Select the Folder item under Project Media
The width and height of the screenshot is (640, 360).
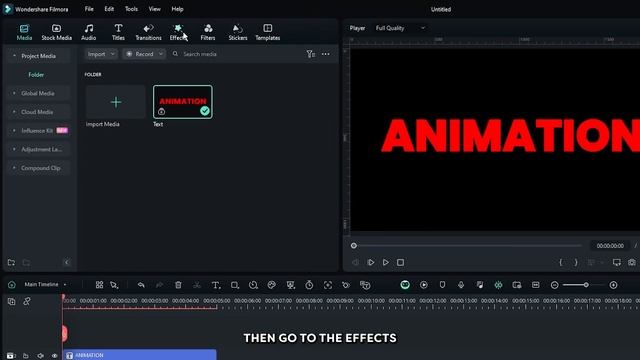[x=36, y=75]
